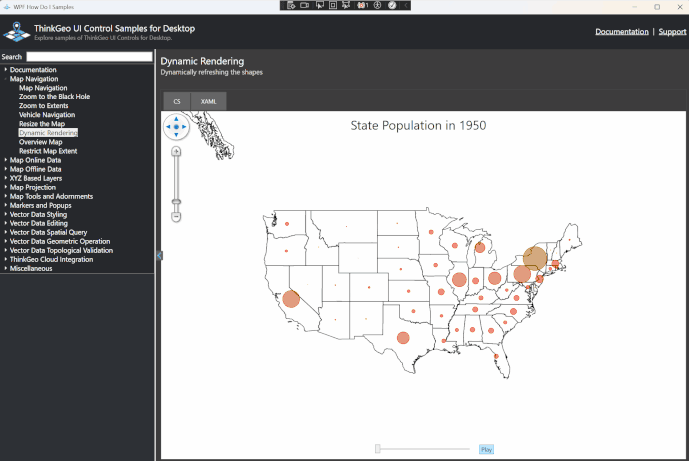
Task: Click the Texas population circle on the map
Action: 403,338
